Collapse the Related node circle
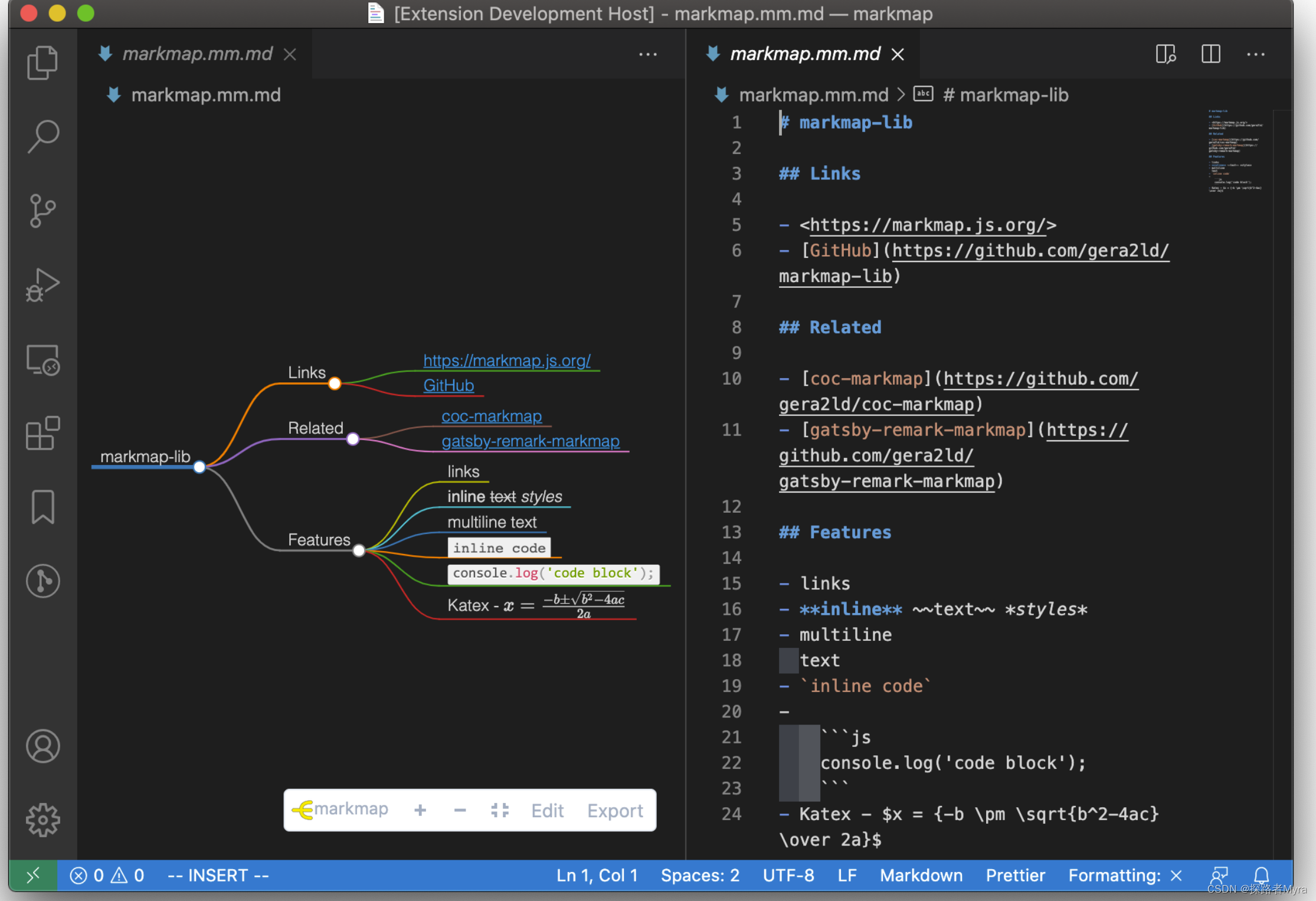The width and height of the screenshot is (1316, 901). tap(353, 439)
